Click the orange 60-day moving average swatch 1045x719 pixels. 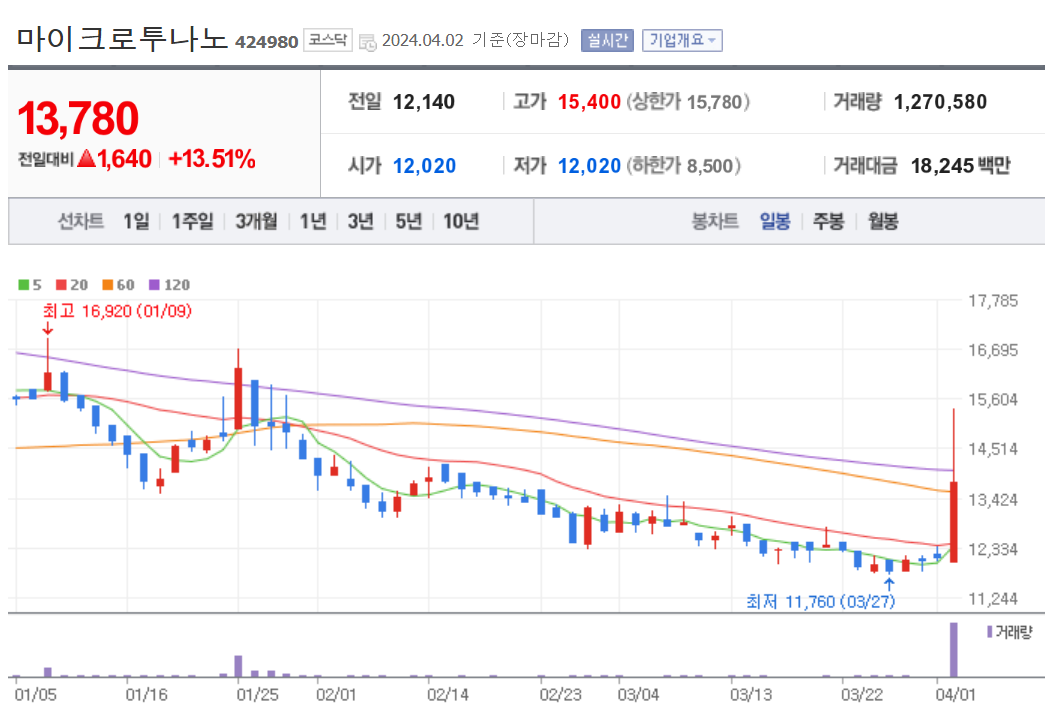tap(107, 285)
